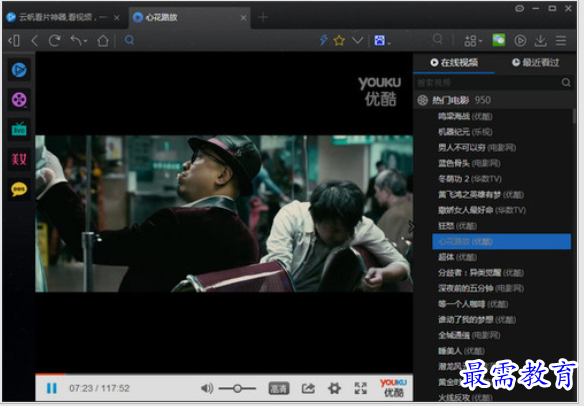Open the WeChat toolbar icon
Image resolution: width=584 pixels, height=406 pixels.
pyautogui.click(x=499, y=40)
